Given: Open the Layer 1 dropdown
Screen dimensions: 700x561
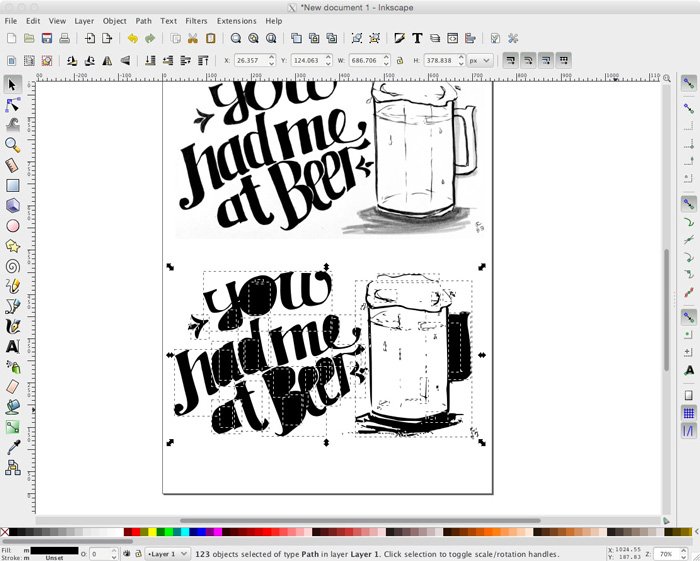Looking at the screenshot, I should point(167,554).
